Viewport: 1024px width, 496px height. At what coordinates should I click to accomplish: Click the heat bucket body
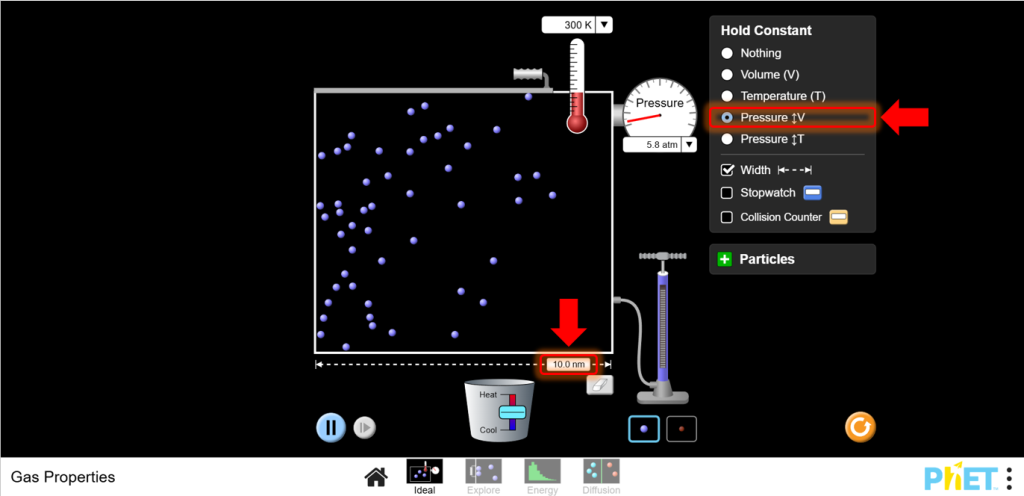tap(500, 411)
